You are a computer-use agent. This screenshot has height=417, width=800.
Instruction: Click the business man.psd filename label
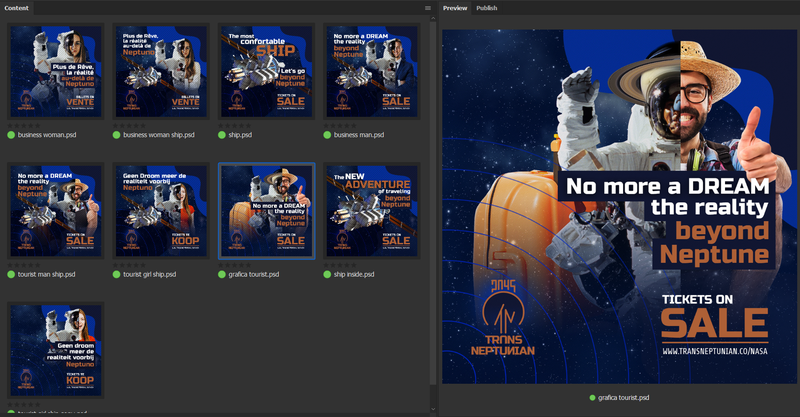pyautogui.click(x=360, y=134)
